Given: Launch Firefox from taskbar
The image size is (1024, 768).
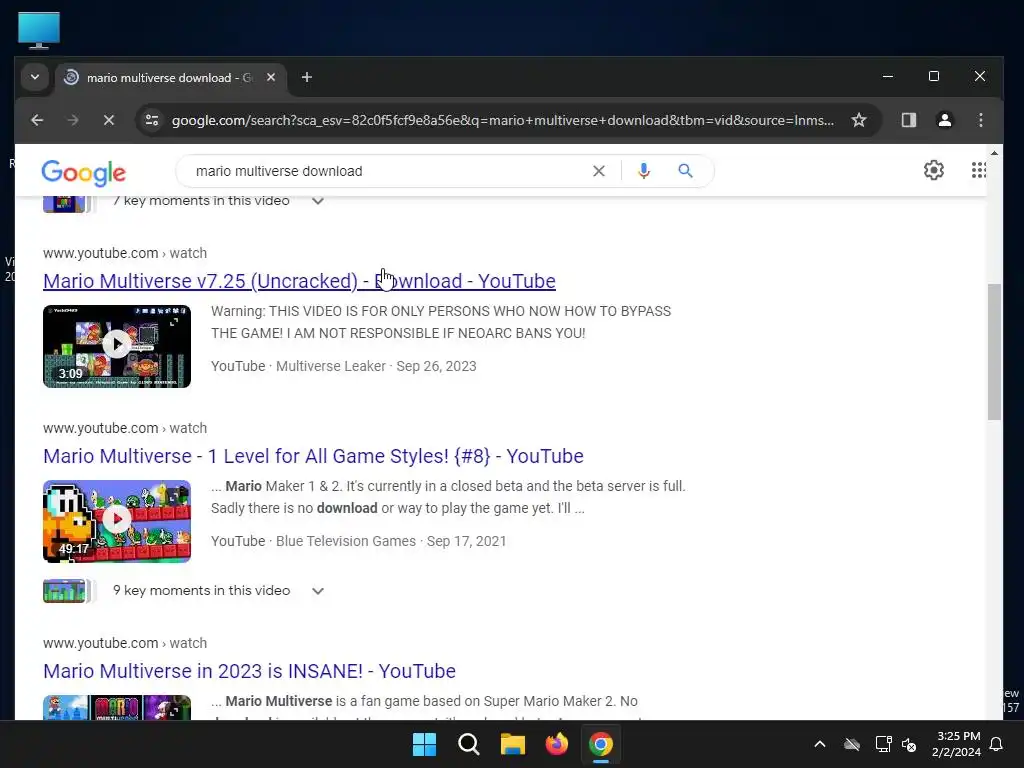Looking at the screenshot, I should tap(557, 744).
